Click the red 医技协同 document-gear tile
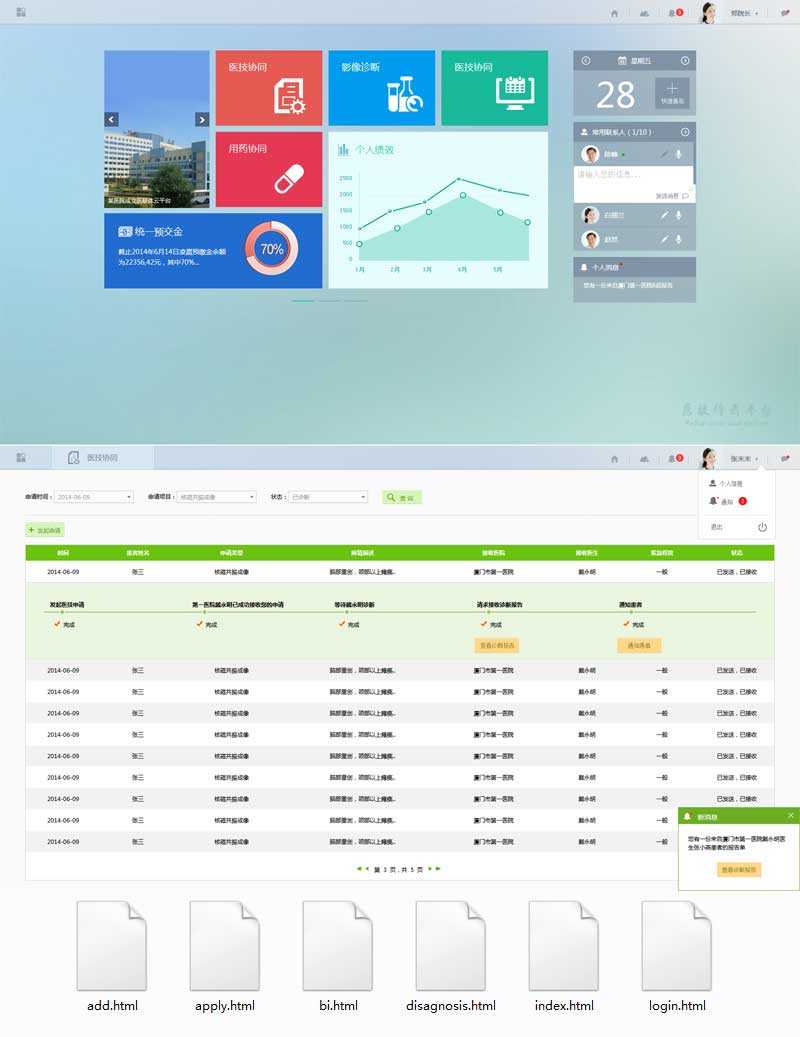800x1037 pixels. (268, 88)
